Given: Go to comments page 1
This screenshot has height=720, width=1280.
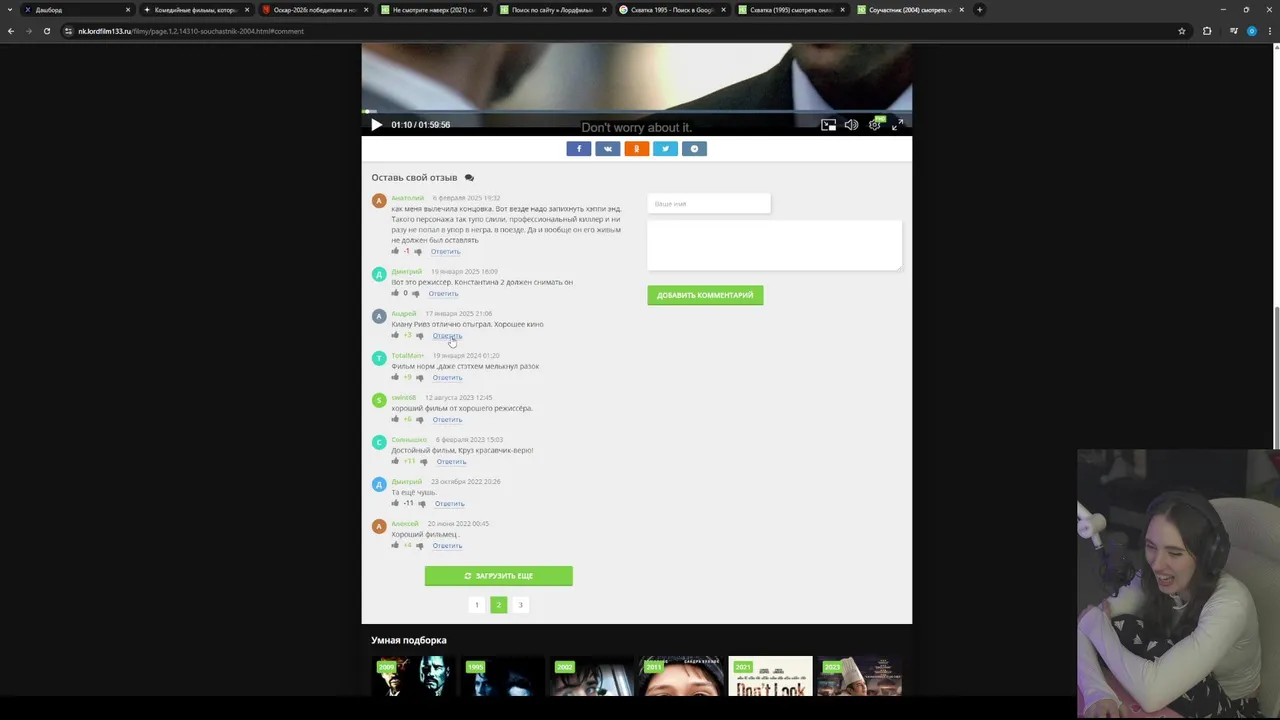Looking at the screenshot, I should [477, 605].
